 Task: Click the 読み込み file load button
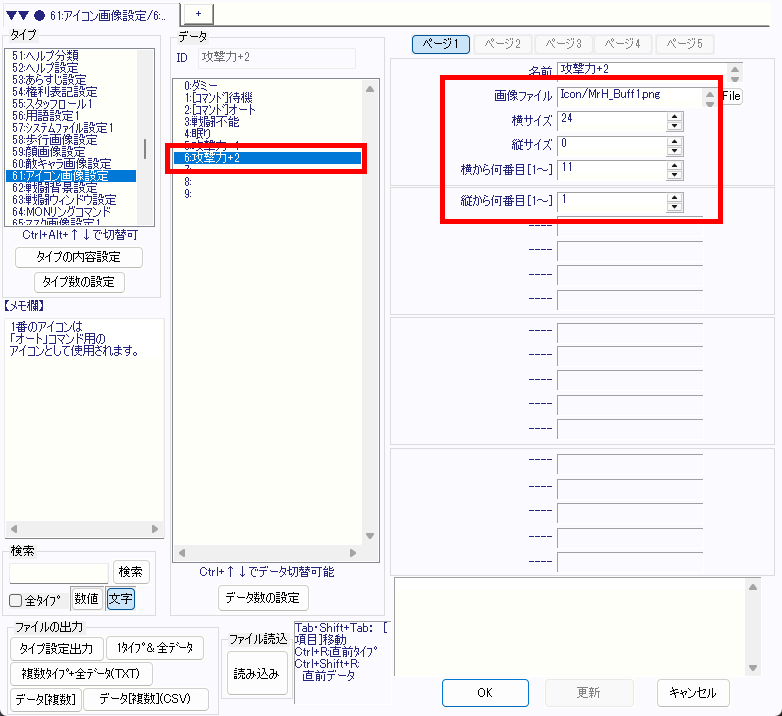257,674
